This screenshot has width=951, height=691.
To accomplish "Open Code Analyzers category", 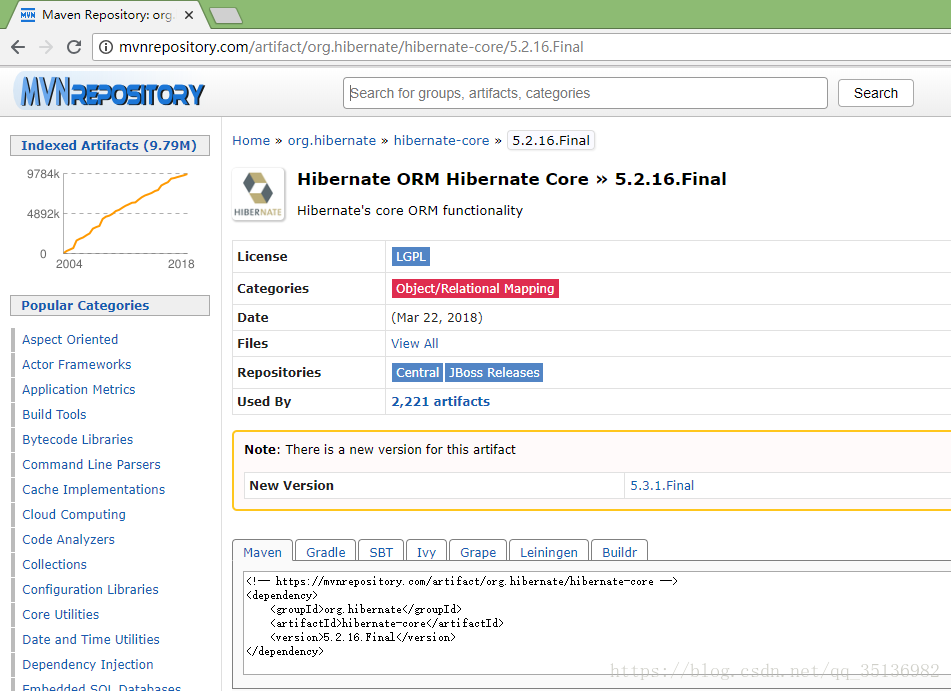I will [69, 539].
